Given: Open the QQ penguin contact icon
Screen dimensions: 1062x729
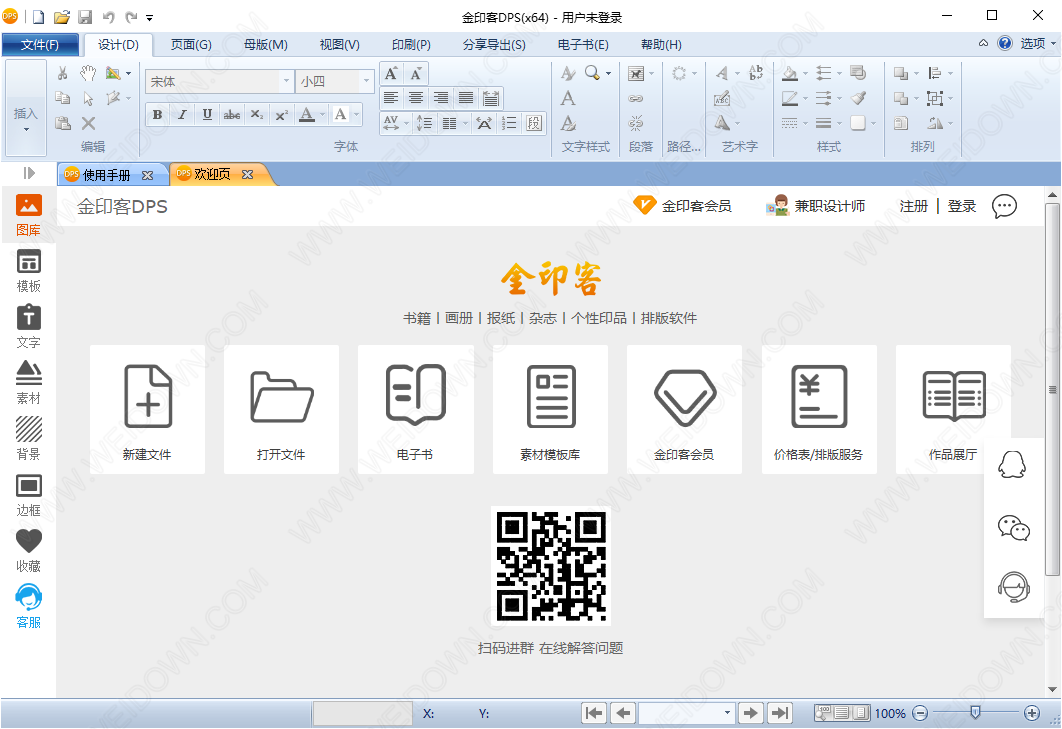Looking at the screenshot, I should (1013, 466).
